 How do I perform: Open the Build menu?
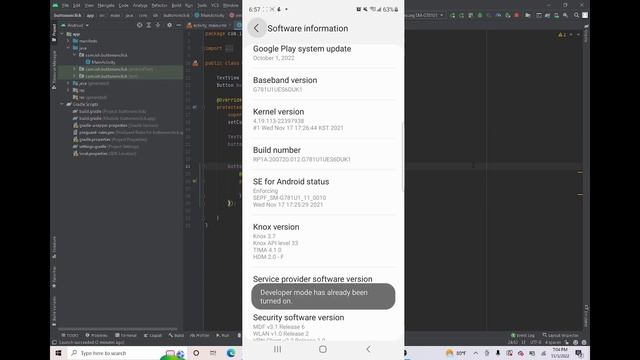pos(176,5)
